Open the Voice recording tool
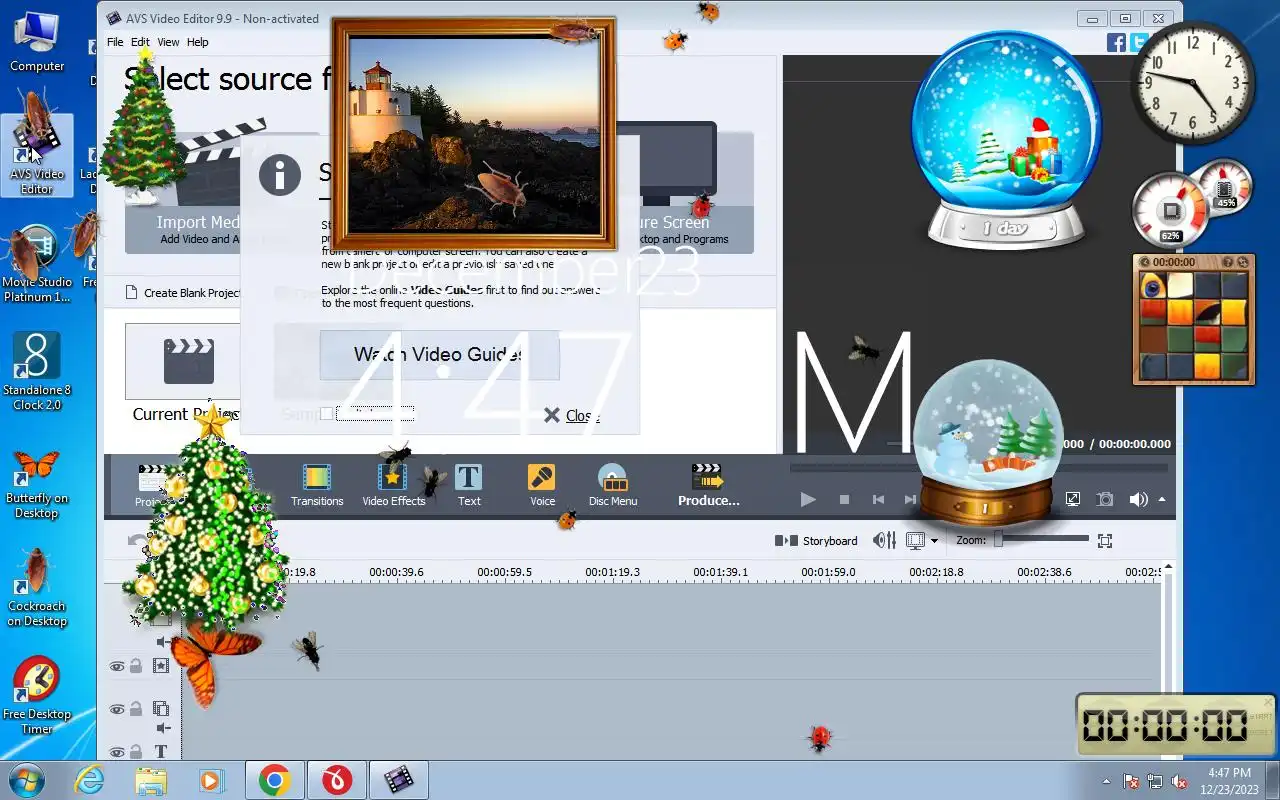The height and width of the screenshot is (800, 1280). (542, 485)
